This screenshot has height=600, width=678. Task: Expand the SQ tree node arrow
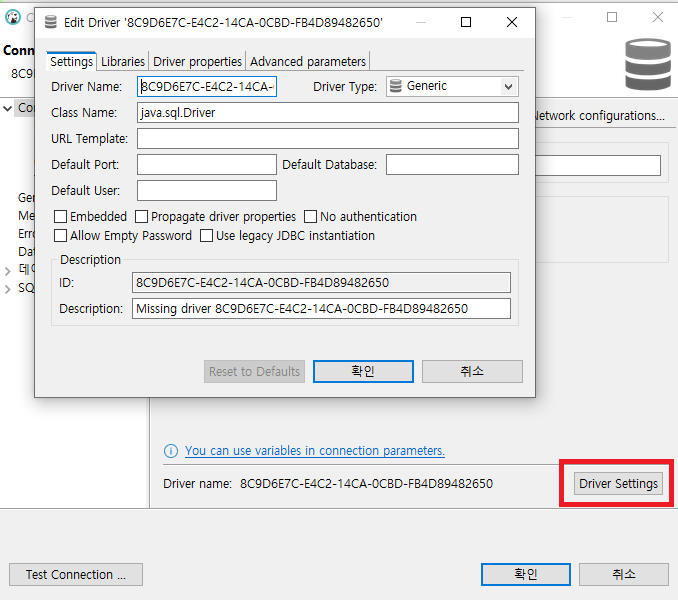pos(7,289)
